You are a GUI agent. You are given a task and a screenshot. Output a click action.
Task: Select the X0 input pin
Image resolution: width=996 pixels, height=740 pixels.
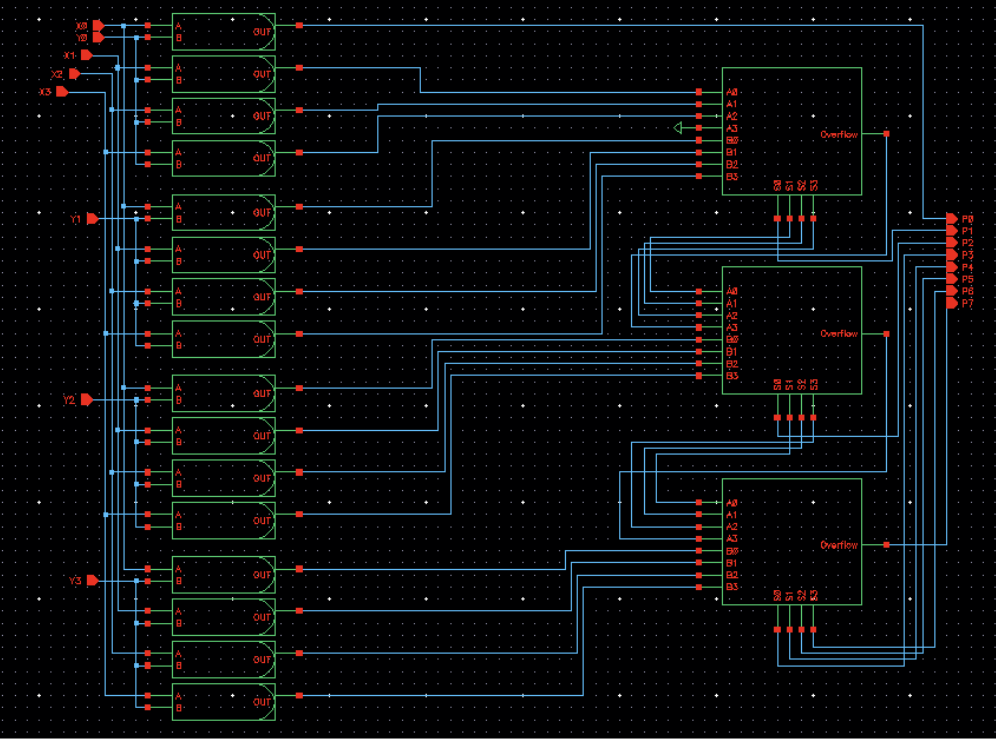(x=98, y=25)
